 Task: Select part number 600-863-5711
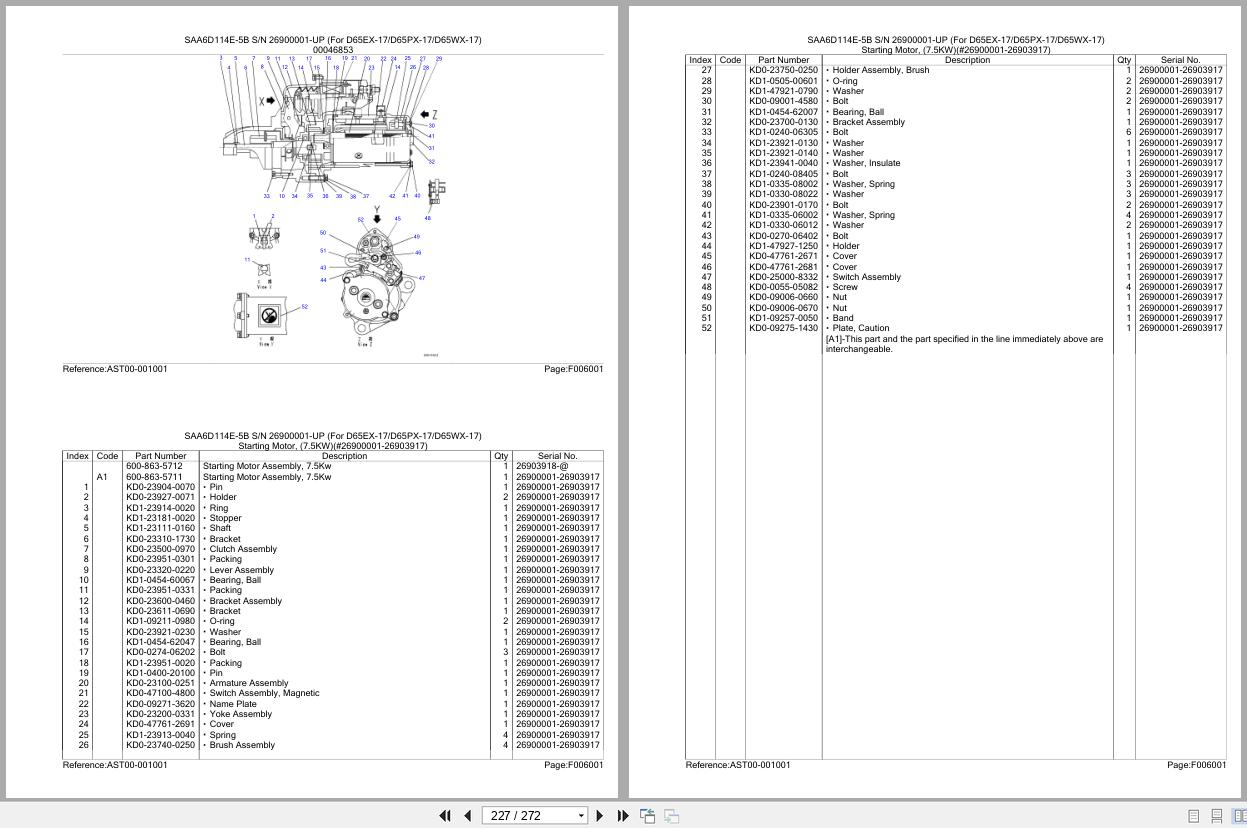click(x=154, y=477)
